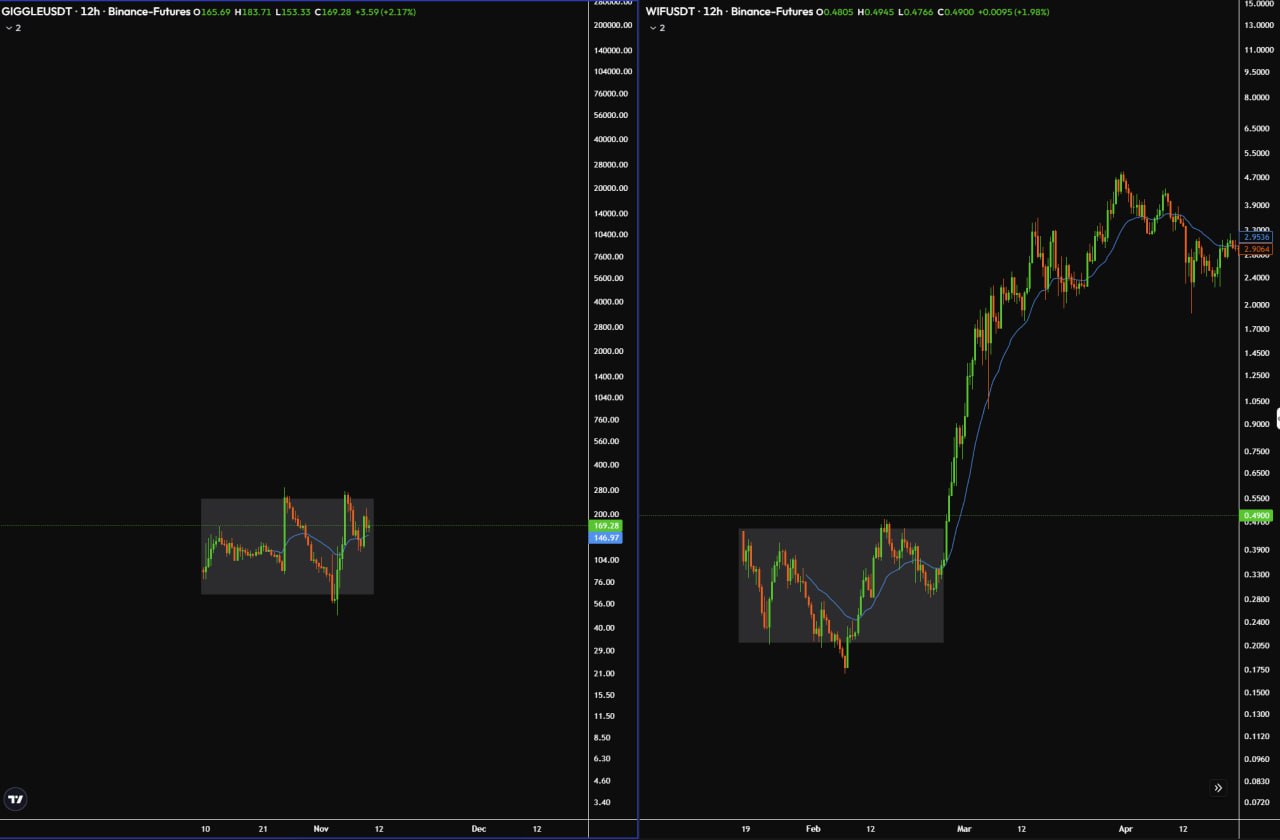Click the TradingView logo icon
1280x840 pixels.
click(x=16, y=798)
